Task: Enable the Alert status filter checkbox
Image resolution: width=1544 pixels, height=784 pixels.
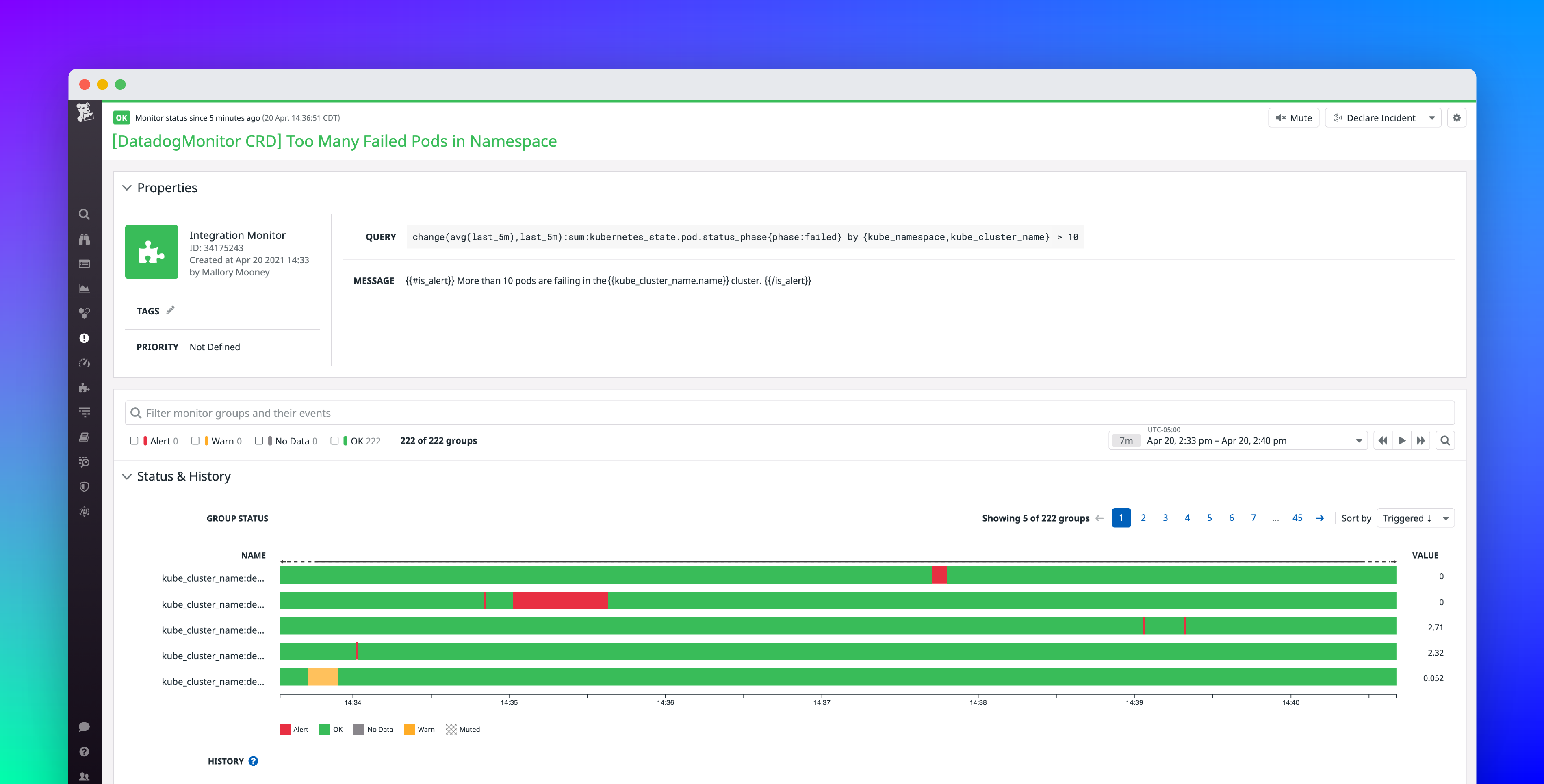Action: 134,441
